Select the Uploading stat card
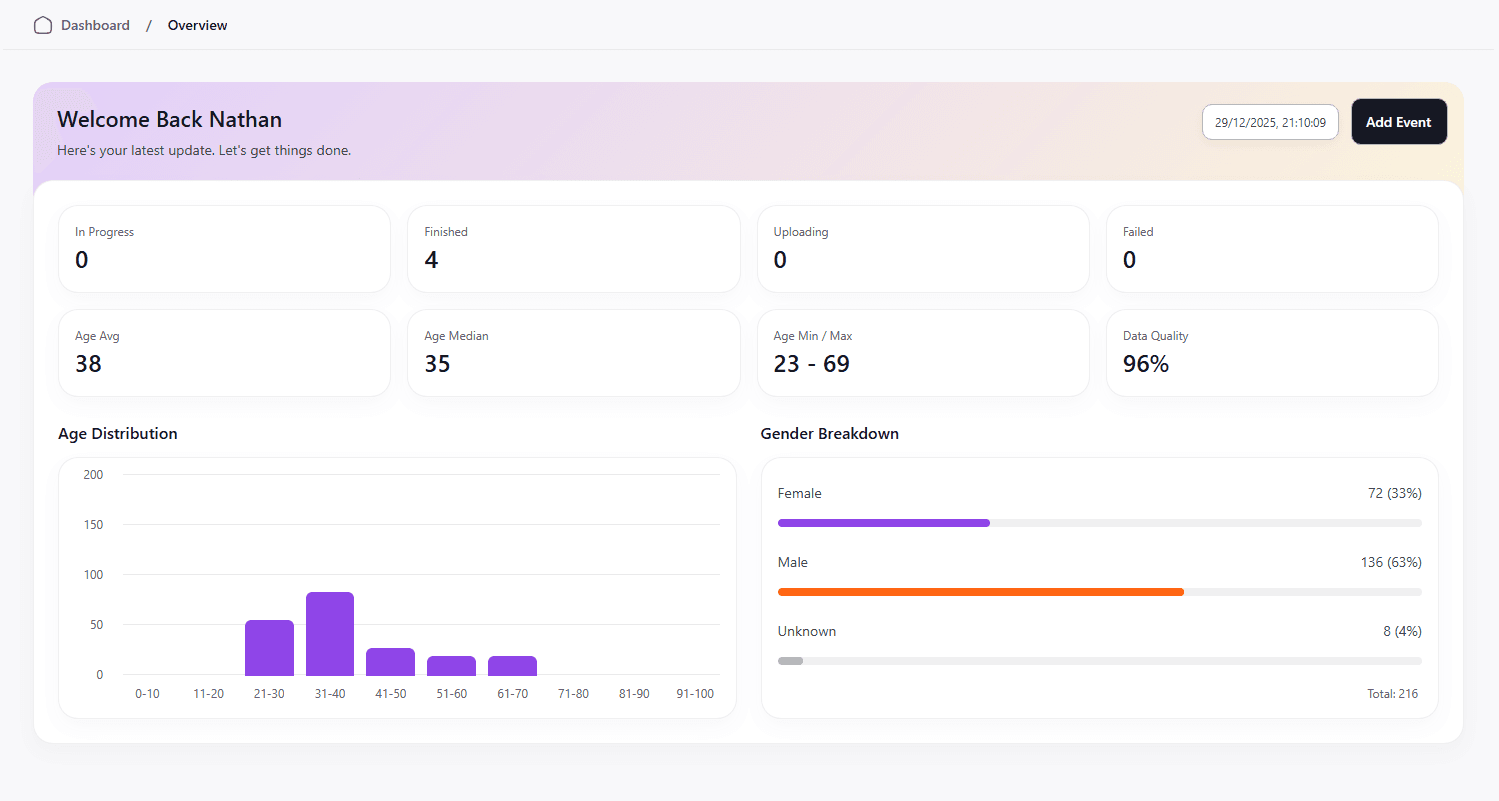 (x=922, y=249)
